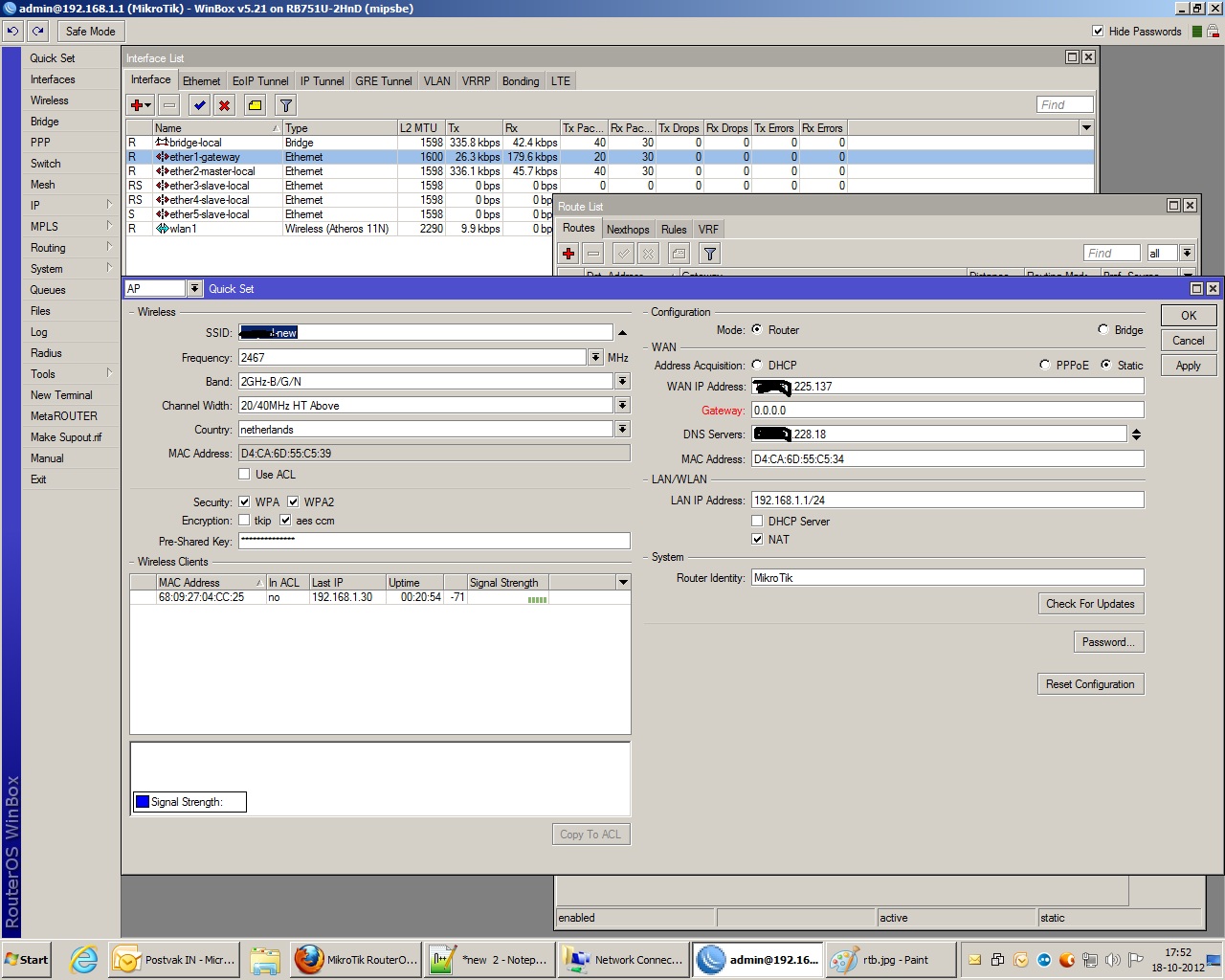Viewport: 1225px width, 980px height.
Task: Click the volume icon in system tray
Action: pyautogui.click(x=1112, y=960)
